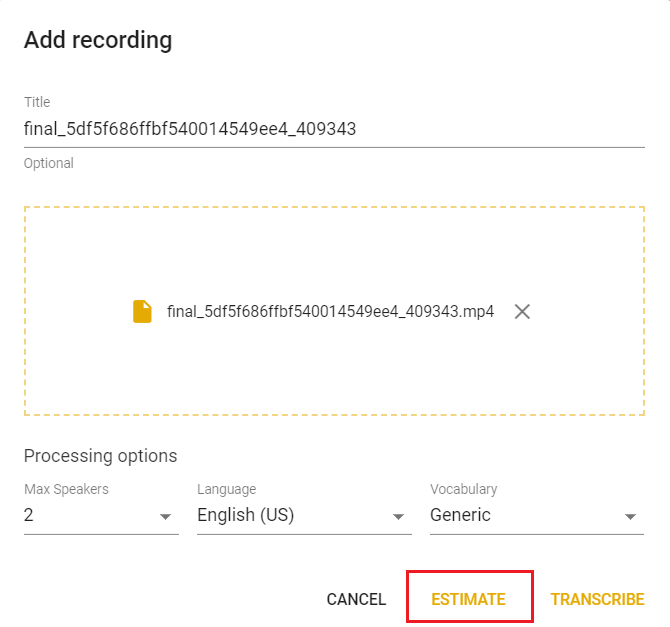
Task: Click the English (US) language value
Action: pyautogui.click(x=246, y=515)
